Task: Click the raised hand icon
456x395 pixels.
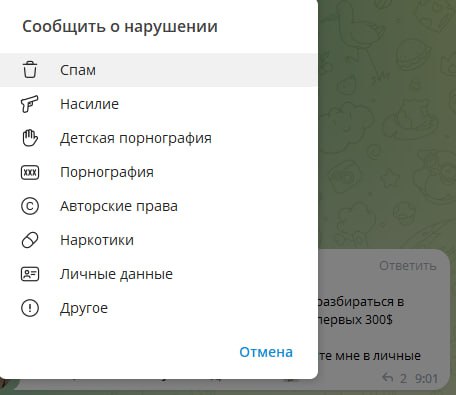Action: coord(30,138)
